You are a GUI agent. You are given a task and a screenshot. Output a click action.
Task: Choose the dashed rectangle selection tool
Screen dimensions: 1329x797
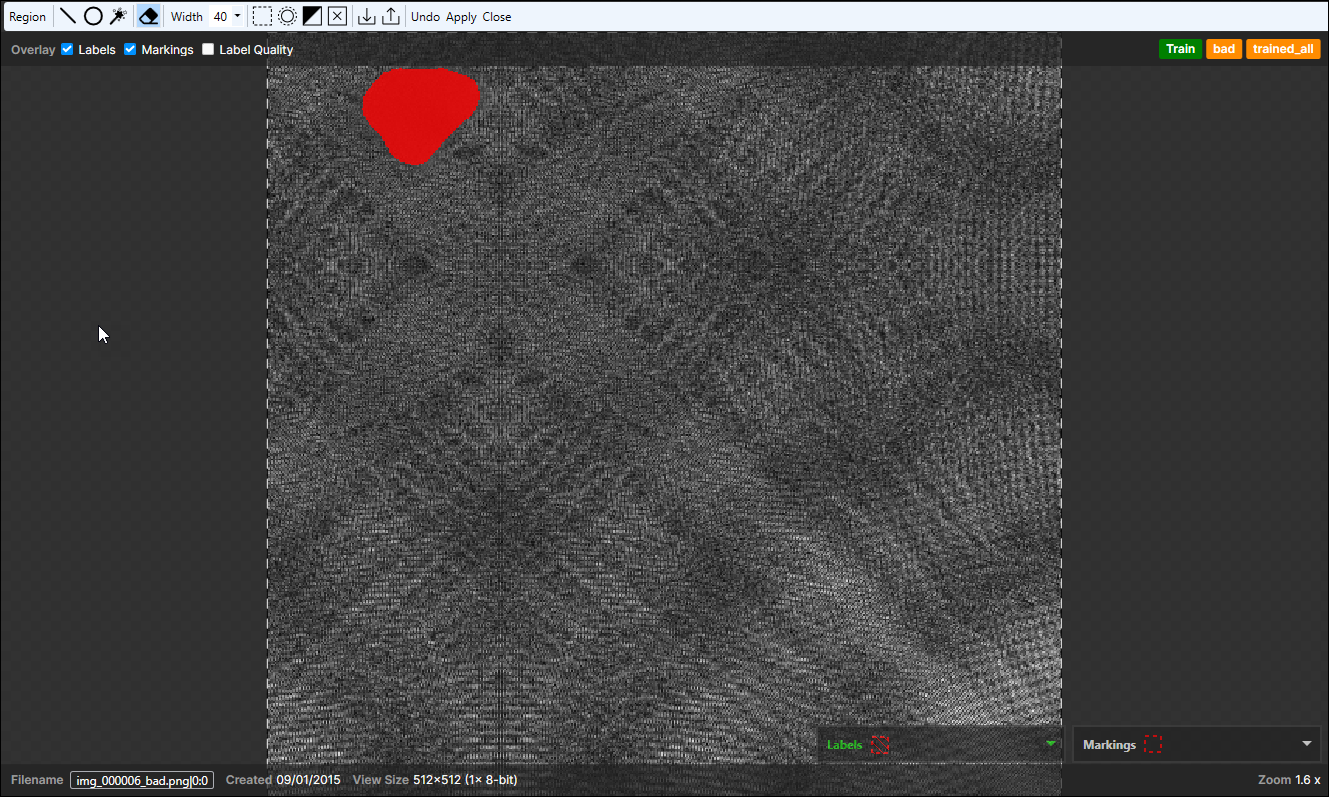click(x=262, y=16)
